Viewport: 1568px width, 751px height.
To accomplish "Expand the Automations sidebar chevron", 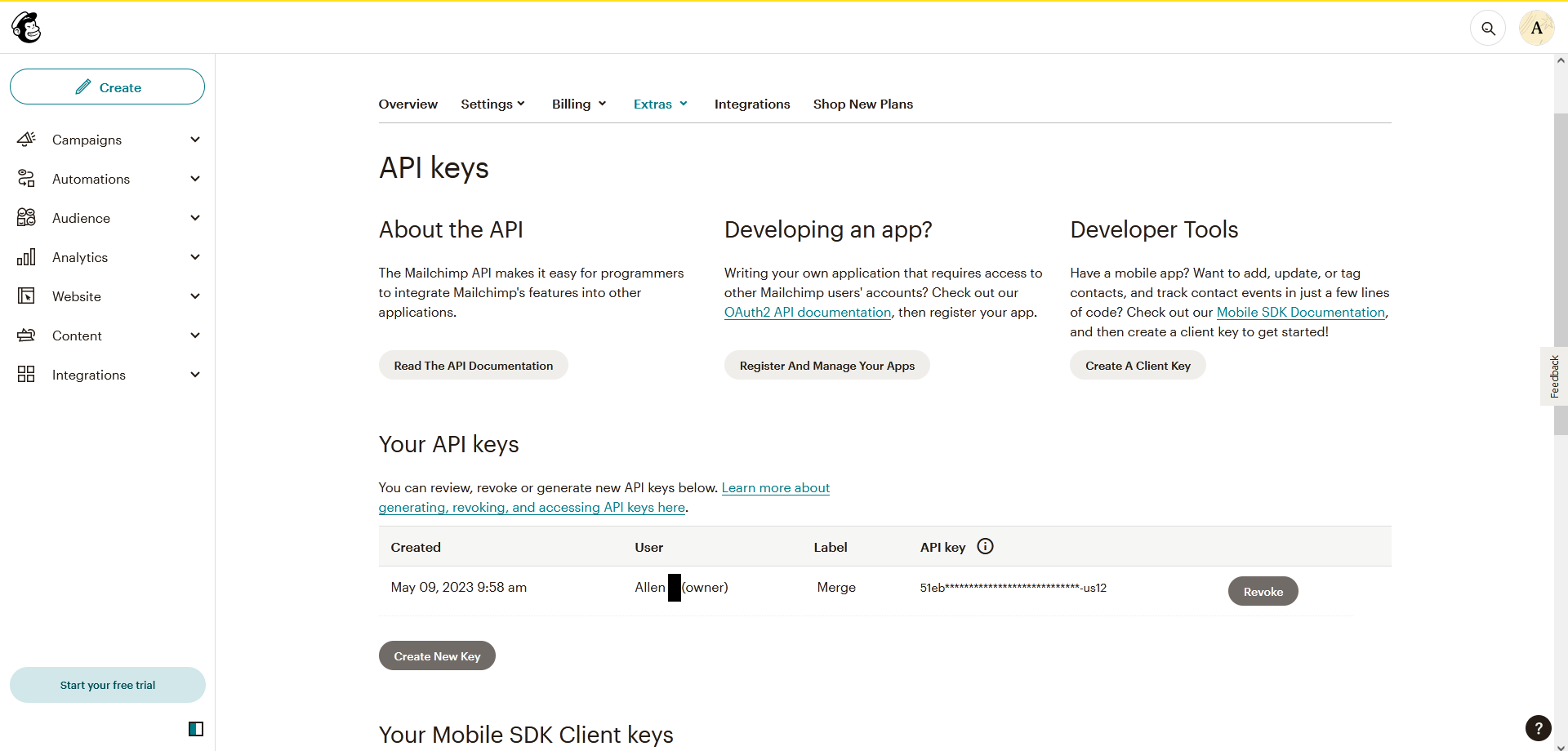I will [x=195, y=179].
